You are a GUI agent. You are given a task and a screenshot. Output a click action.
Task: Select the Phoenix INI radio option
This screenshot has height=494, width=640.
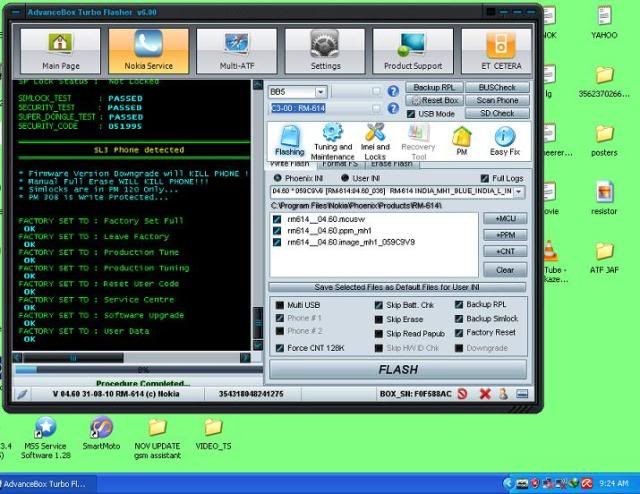[278, 178]
